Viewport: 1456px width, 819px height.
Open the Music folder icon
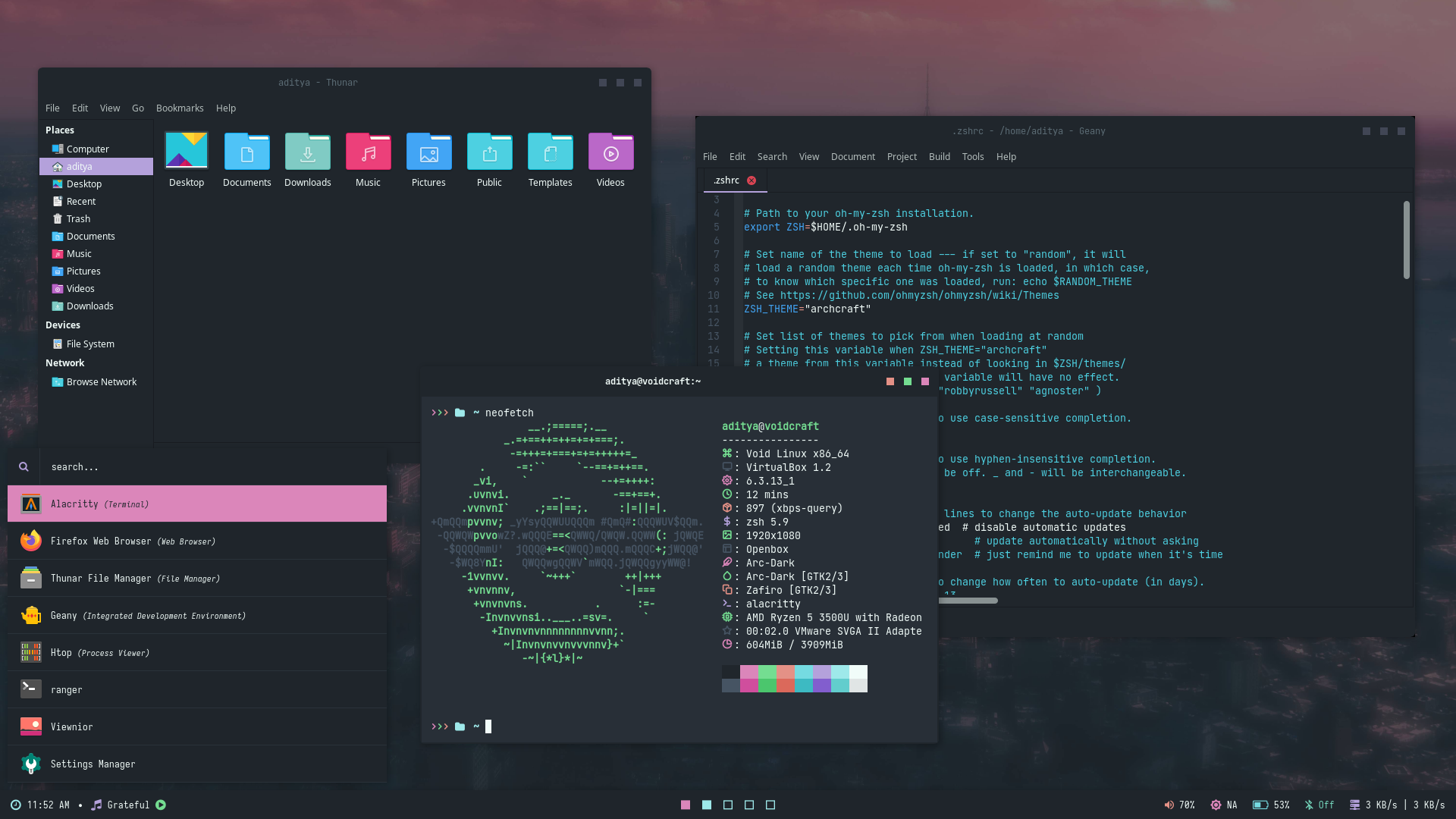[368, 152]
